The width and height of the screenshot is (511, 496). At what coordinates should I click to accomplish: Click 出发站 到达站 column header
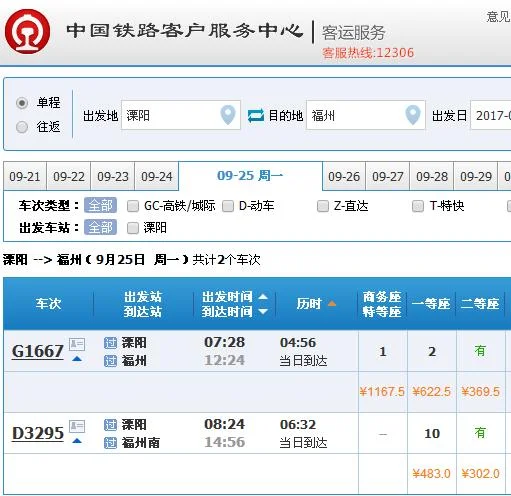[143, 304]
